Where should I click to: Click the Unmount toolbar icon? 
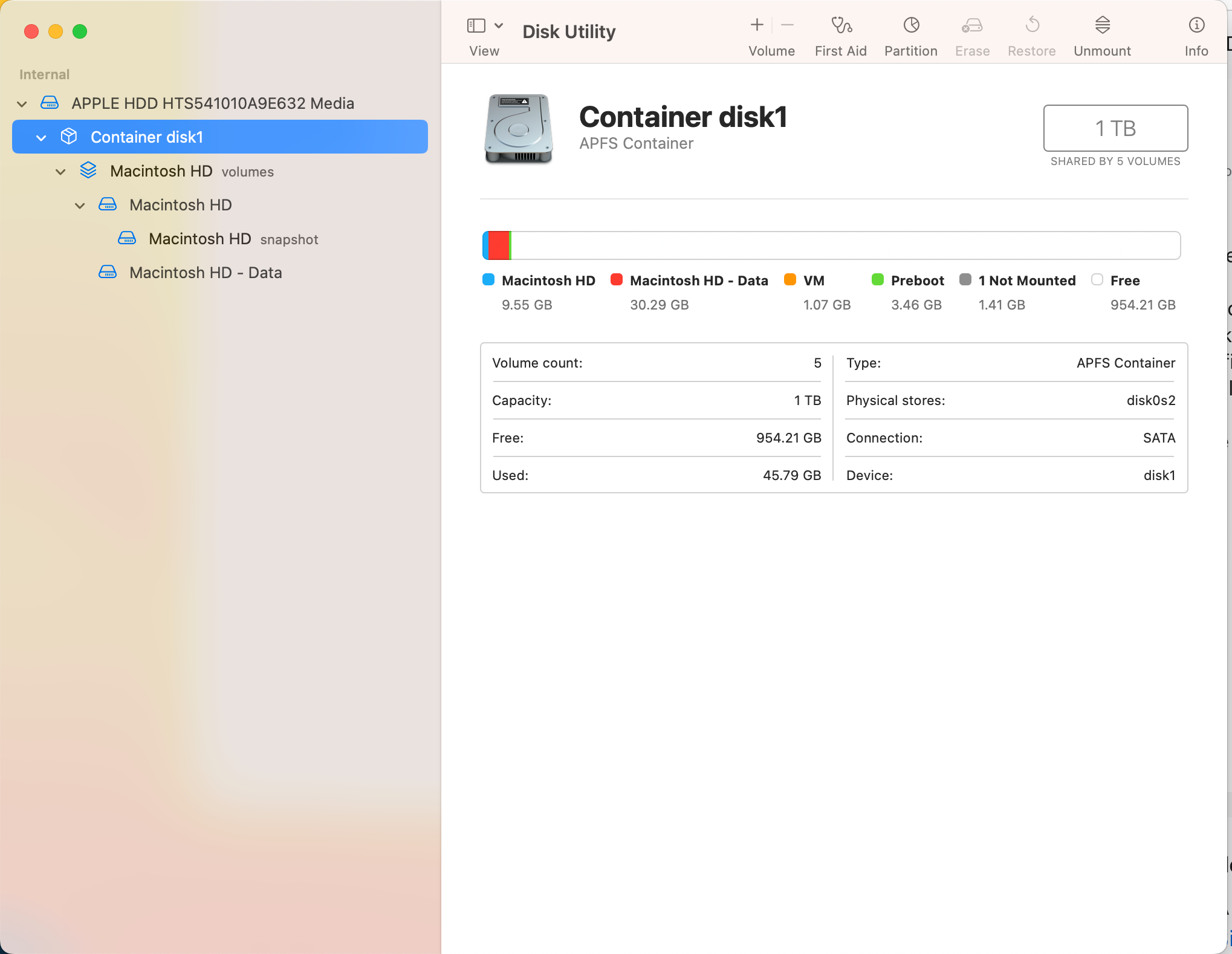1102,25
